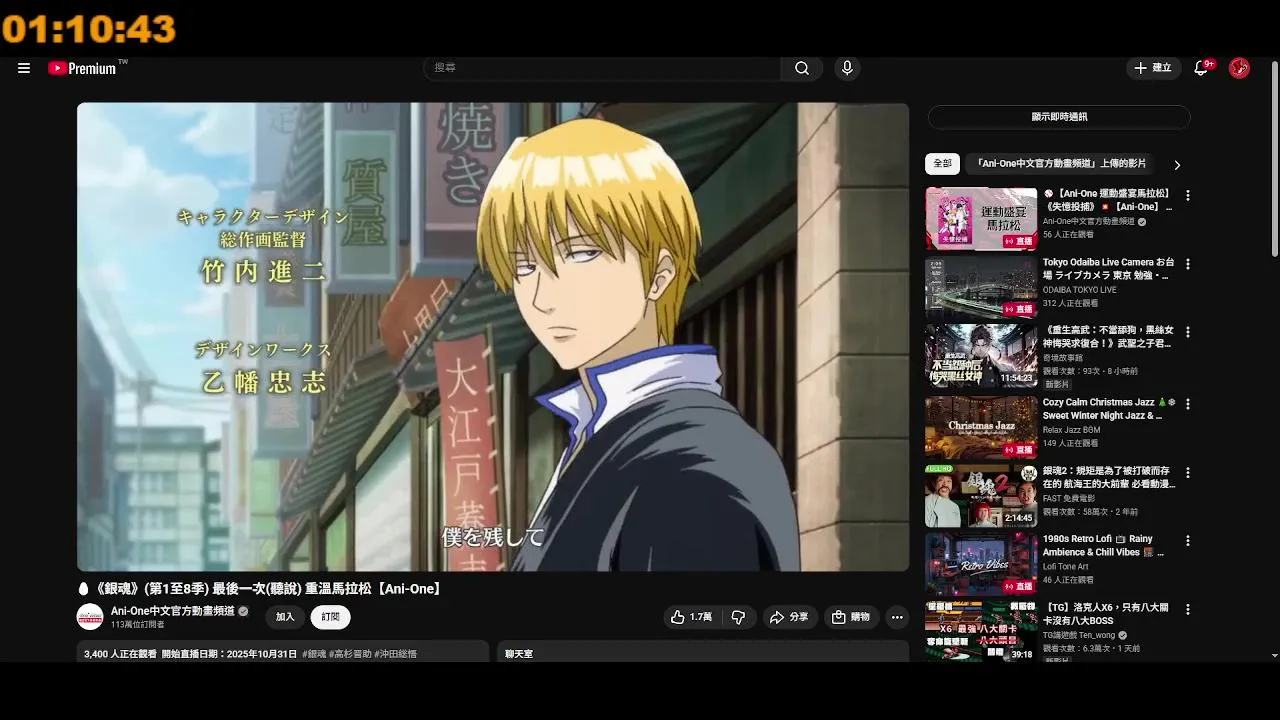
Task: Open Ani-One channel avatar
Action: tap(90, 617)
